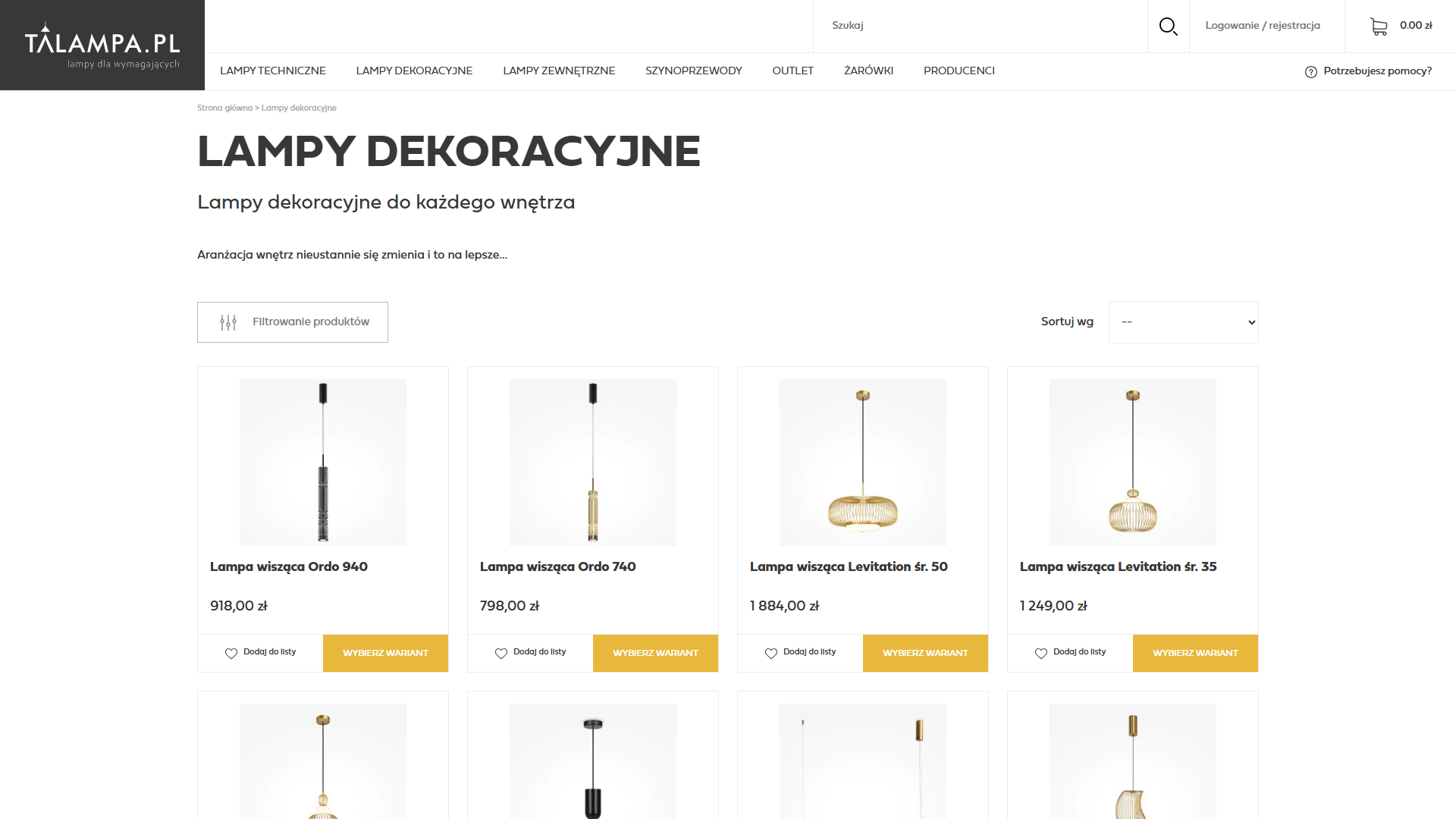
Task: Click Wybierz wariant for Levitation śr. 50
Action: [x=925, y=653]
